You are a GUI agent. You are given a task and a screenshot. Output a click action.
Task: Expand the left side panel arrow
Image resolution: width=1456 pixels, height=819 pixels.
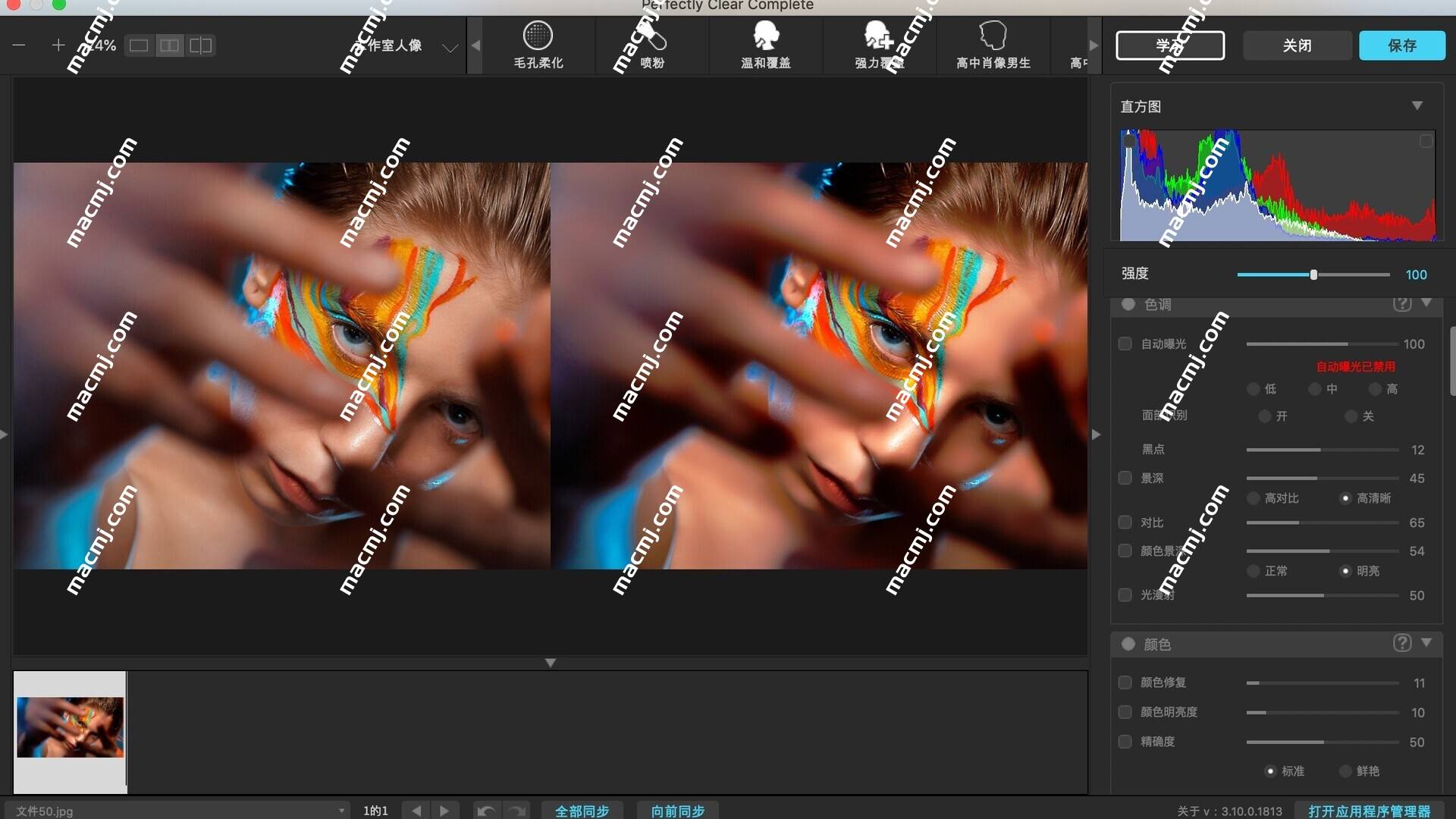[5, 435]
